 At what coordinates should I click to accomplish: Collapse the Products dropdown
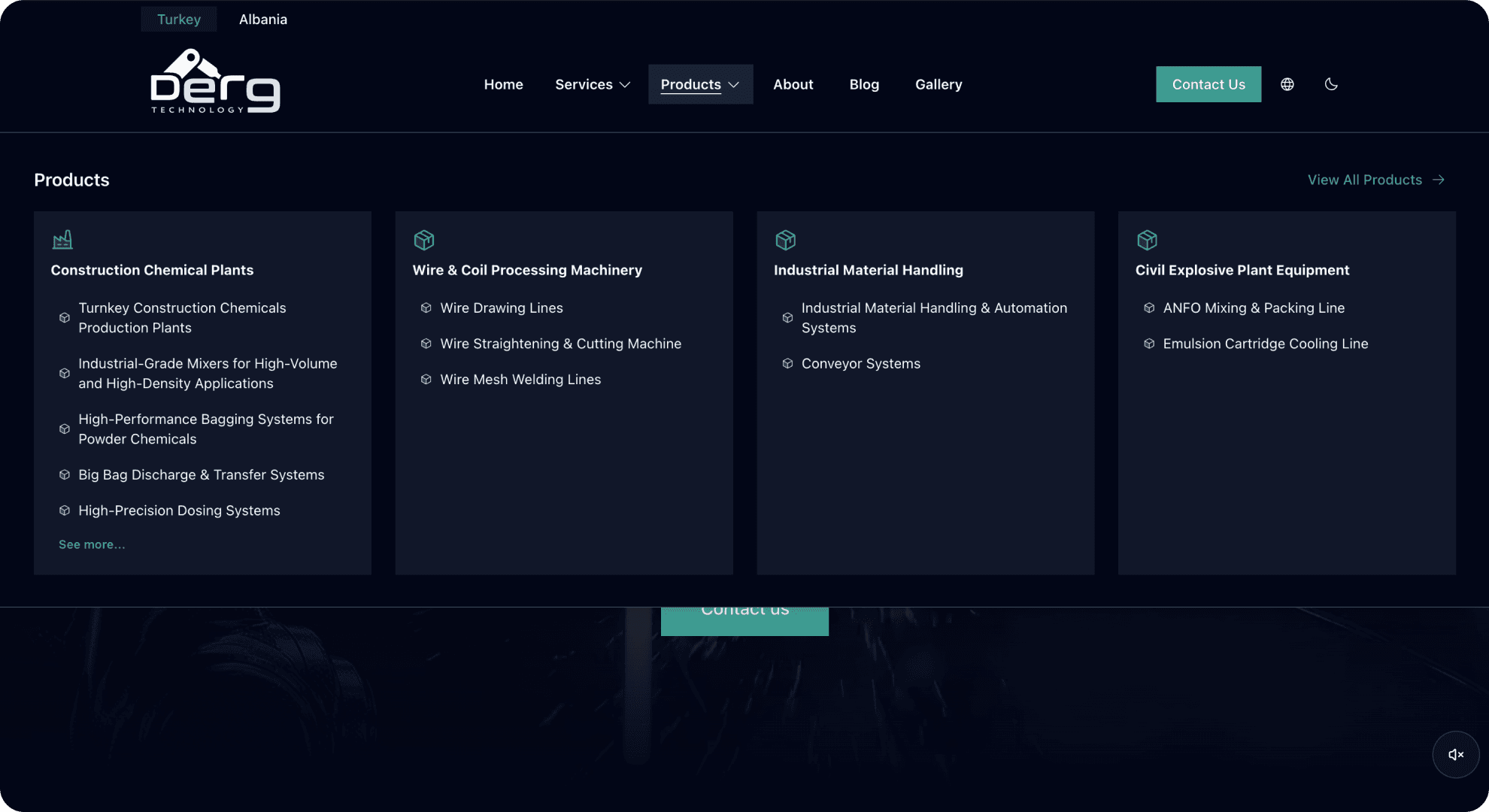690,84
